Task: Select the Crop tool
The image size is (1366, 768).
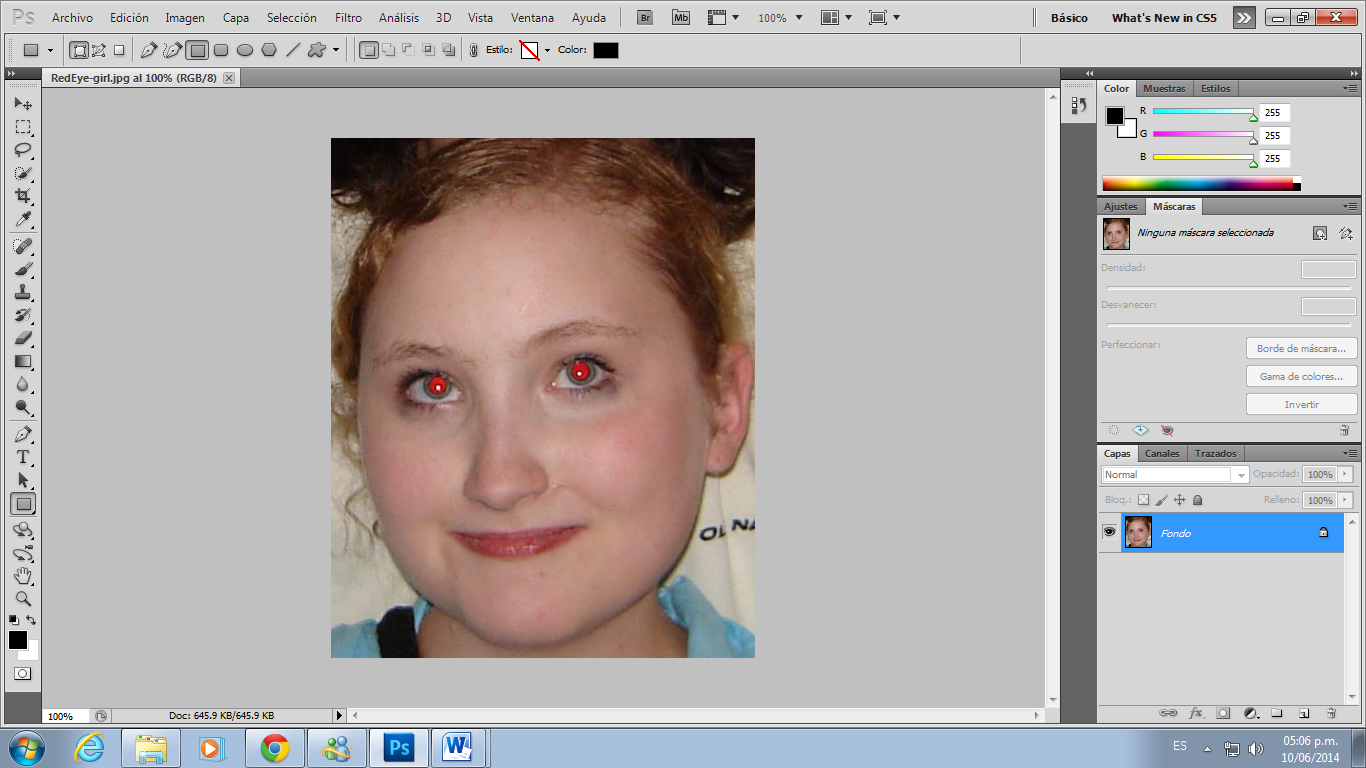Action: tap(23, 196)
